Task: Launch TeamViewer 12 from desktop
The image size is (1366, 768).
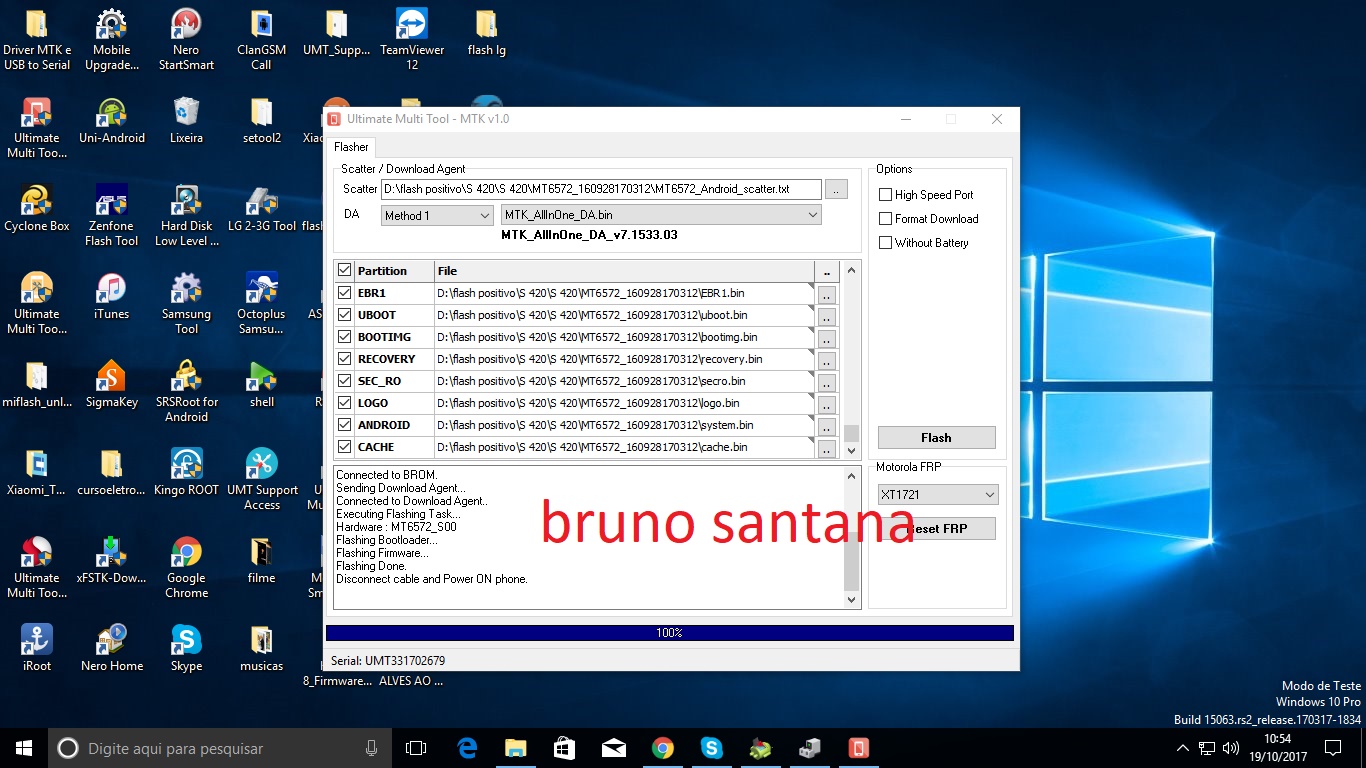Action: 411,40
